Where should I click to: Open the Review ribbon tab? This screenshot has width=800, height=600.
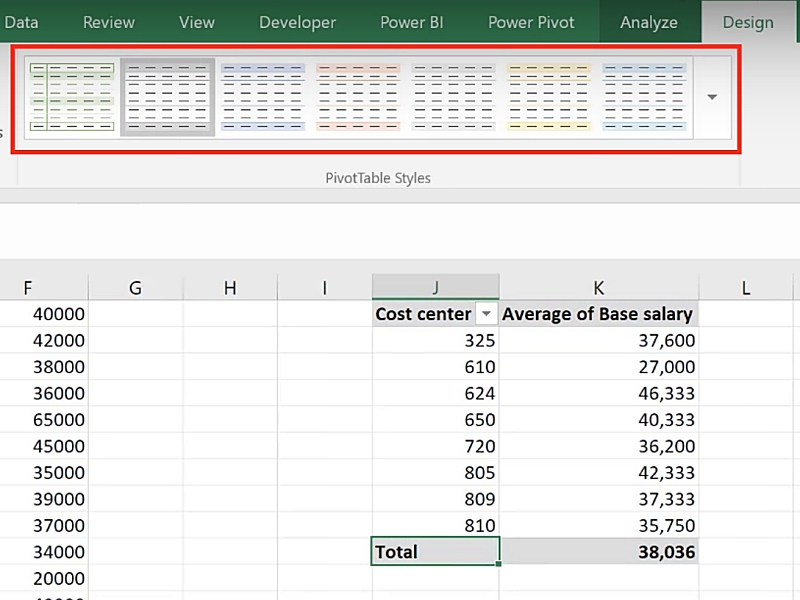click(x=109, y=22)
